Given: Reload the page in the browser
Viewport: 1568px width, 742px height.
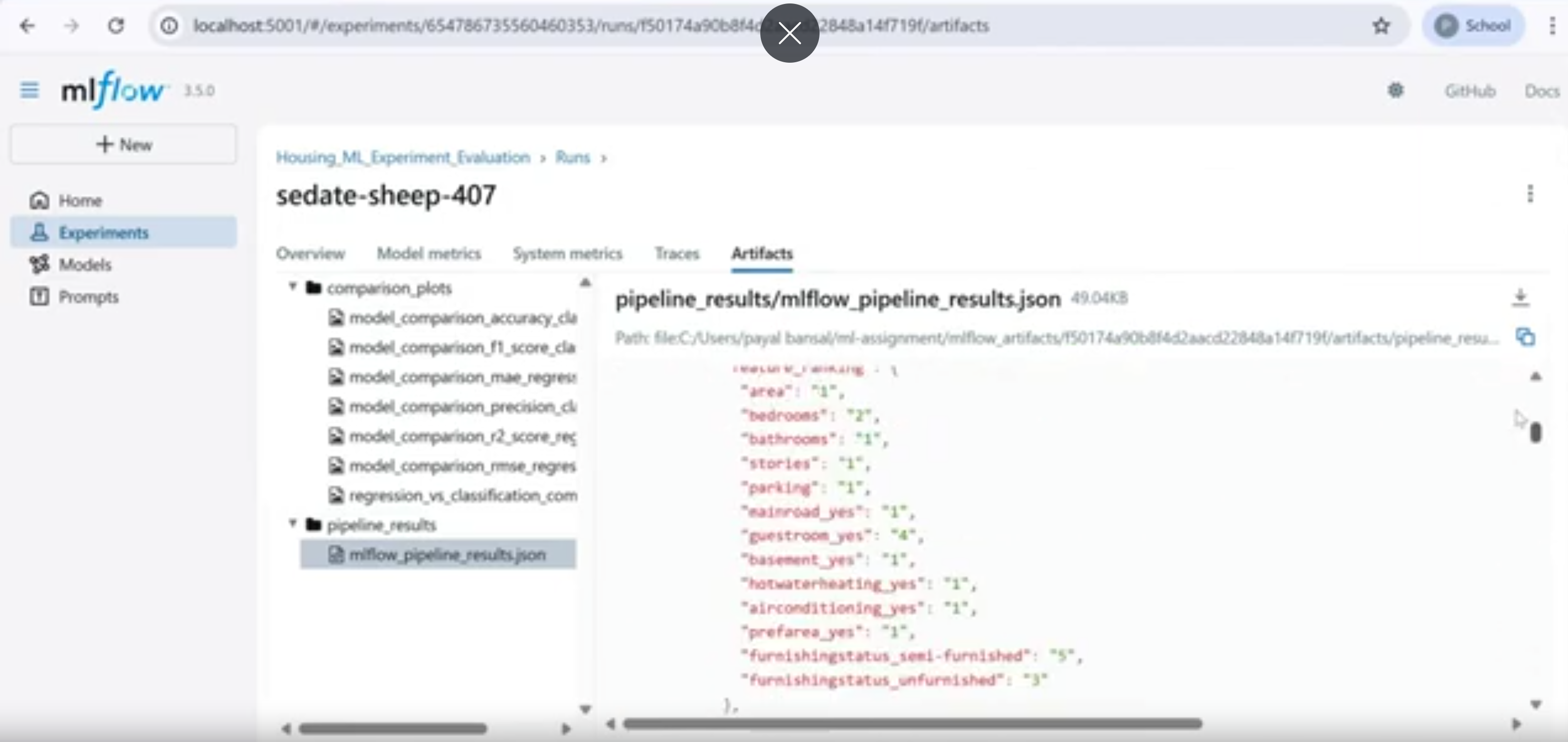Looking at the screenshot, I should (116, 26).
